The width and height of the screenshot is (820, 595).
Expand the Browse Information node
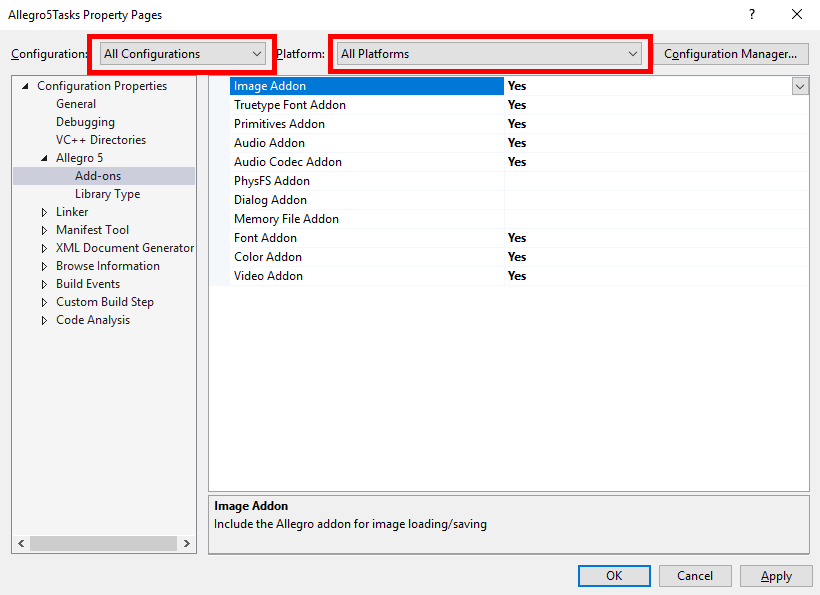click(44, 266)
